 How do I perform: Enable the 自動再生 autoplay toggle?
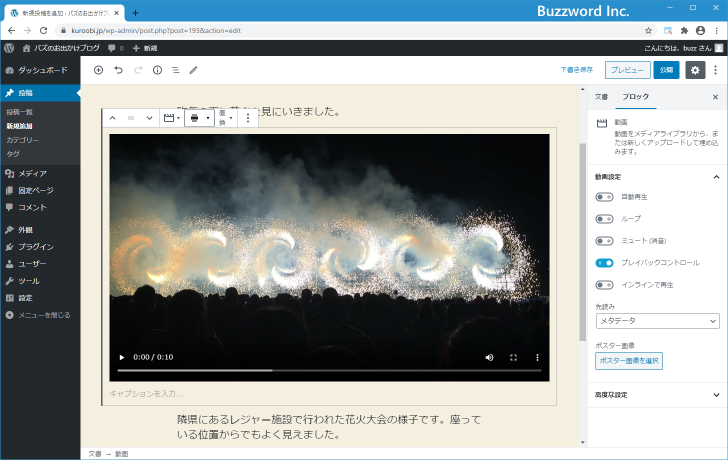604,197
